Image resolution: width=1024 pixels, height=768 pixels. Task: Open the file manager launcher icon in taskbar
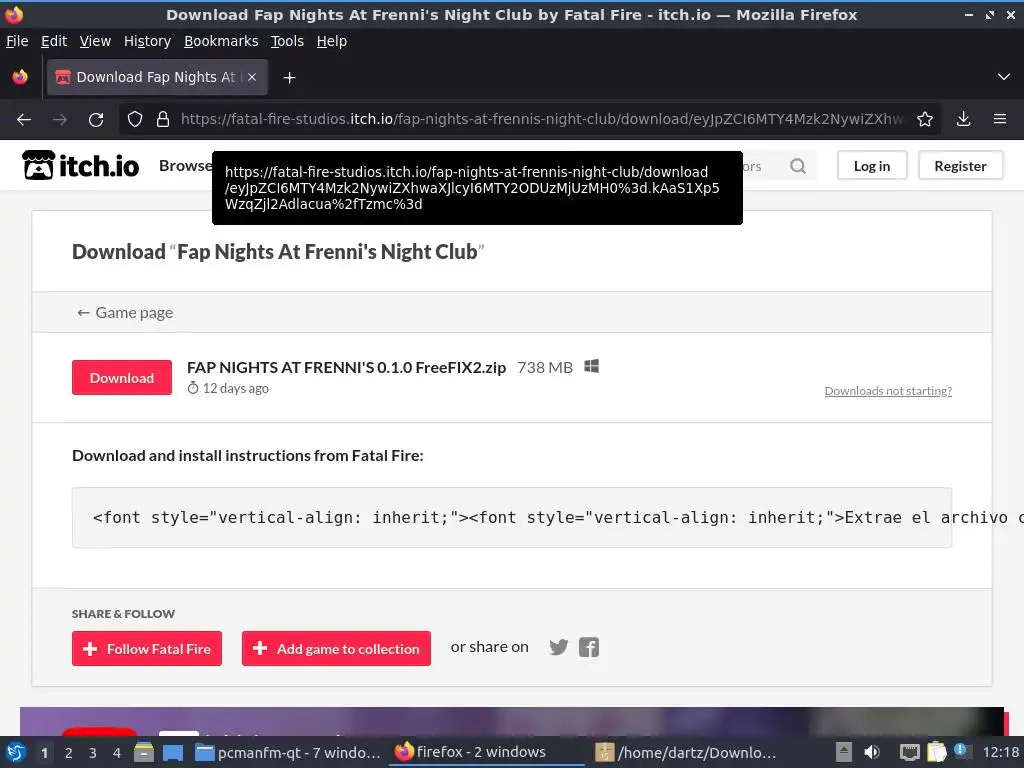pos(144,752)
